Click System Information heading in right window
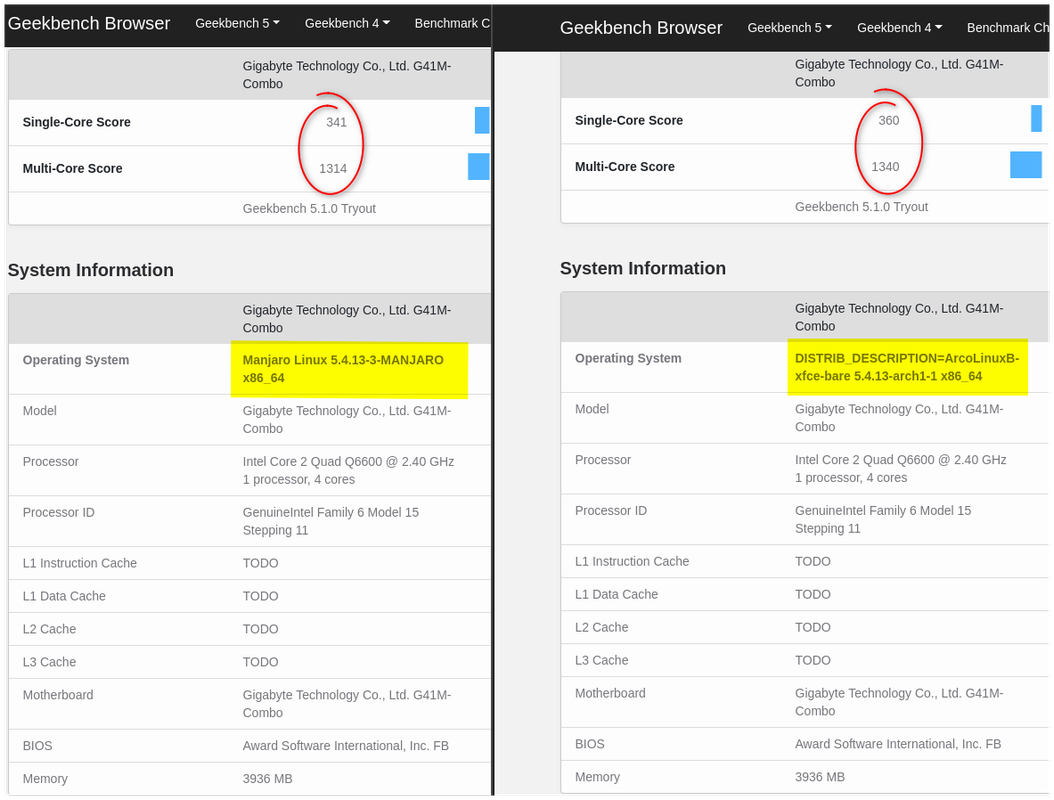1054x800 pixels. pyautogui.click(x=643, y=268)
